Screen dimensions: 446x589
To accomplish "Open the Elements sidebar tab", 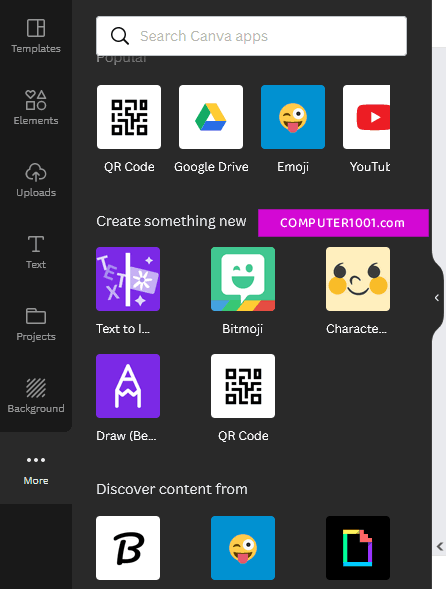I will pyautogui.click(x=36, y=108).
